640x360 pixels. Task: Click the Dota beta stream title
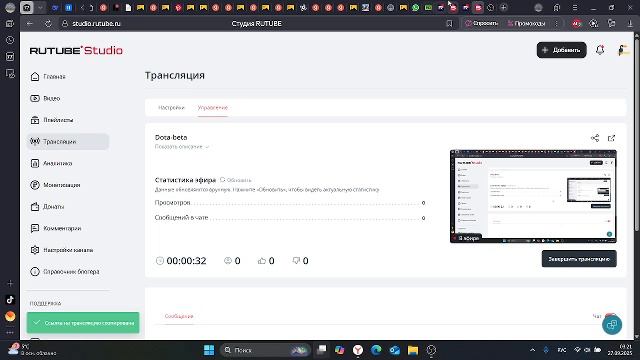pos(171,138)
